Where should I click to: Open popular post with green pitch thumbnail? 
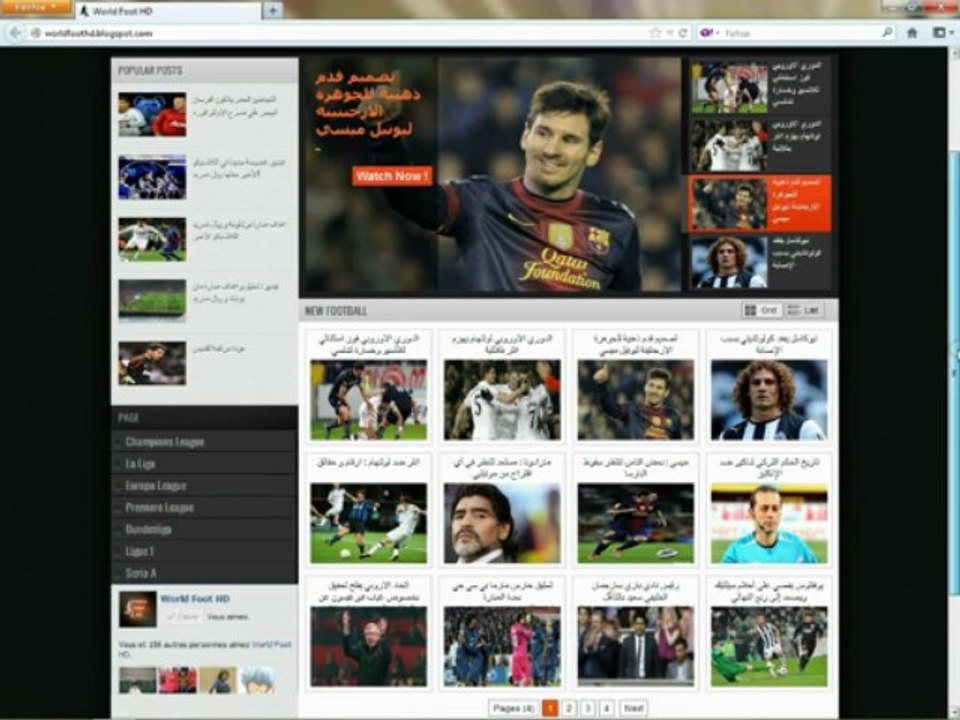point(152,301)
